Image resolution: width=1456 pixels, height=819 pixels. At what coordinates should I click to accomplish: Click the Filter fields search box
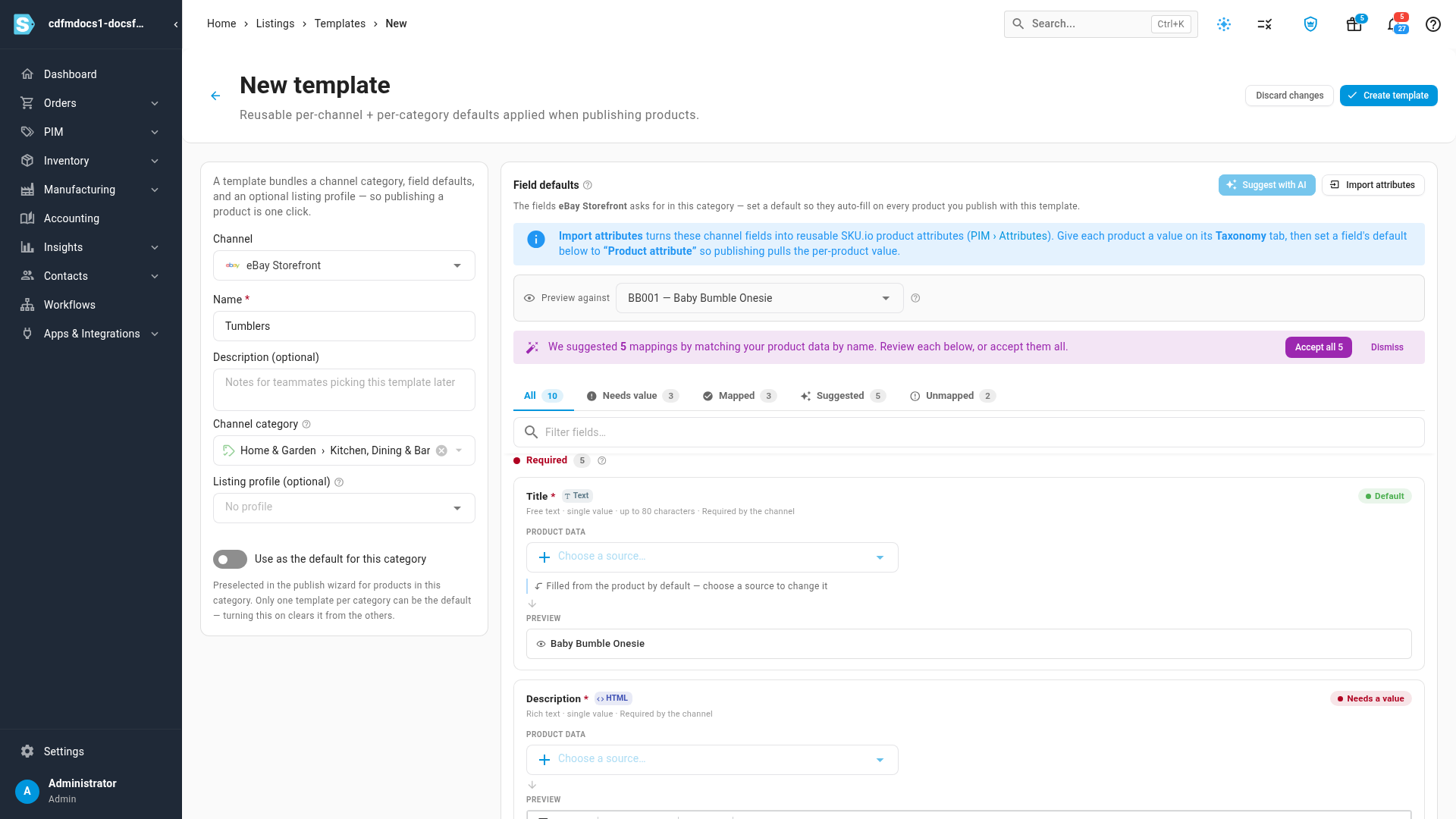coord(969,432)
